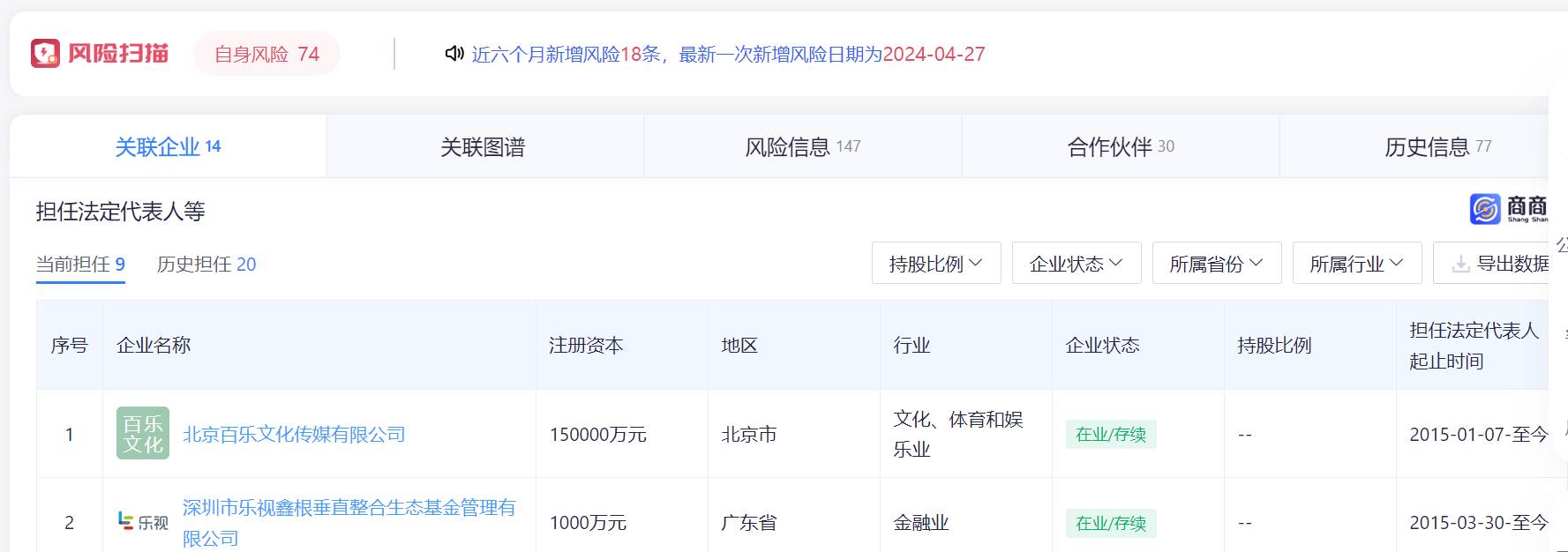Select the 历史担任 20 sub-tab
The width and height of the screenshot is (1568, 552).
tap(206, 264)
